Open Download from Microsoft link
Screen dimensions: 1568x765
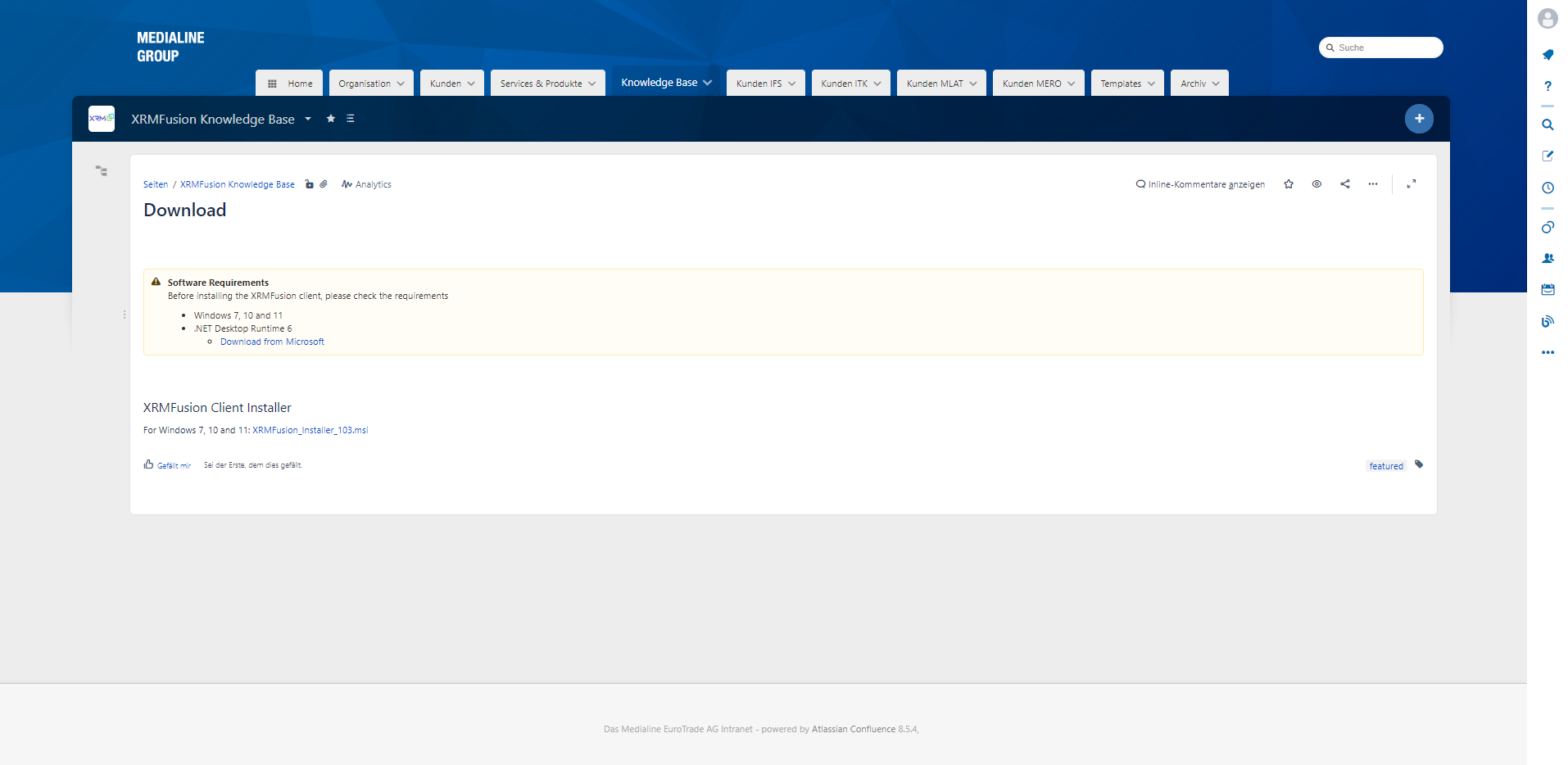click(272, 342)
